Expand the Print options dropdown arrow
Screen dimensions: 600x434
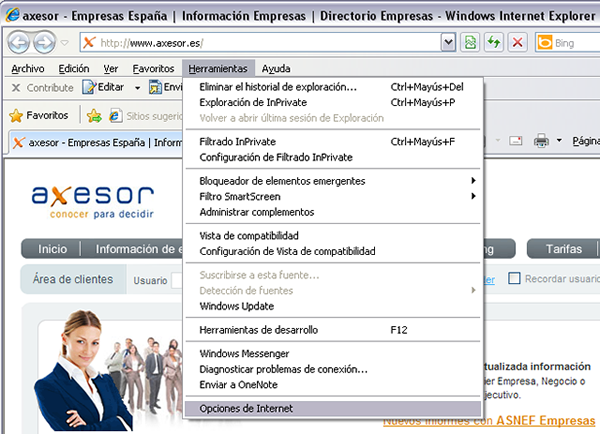(559, 141)
